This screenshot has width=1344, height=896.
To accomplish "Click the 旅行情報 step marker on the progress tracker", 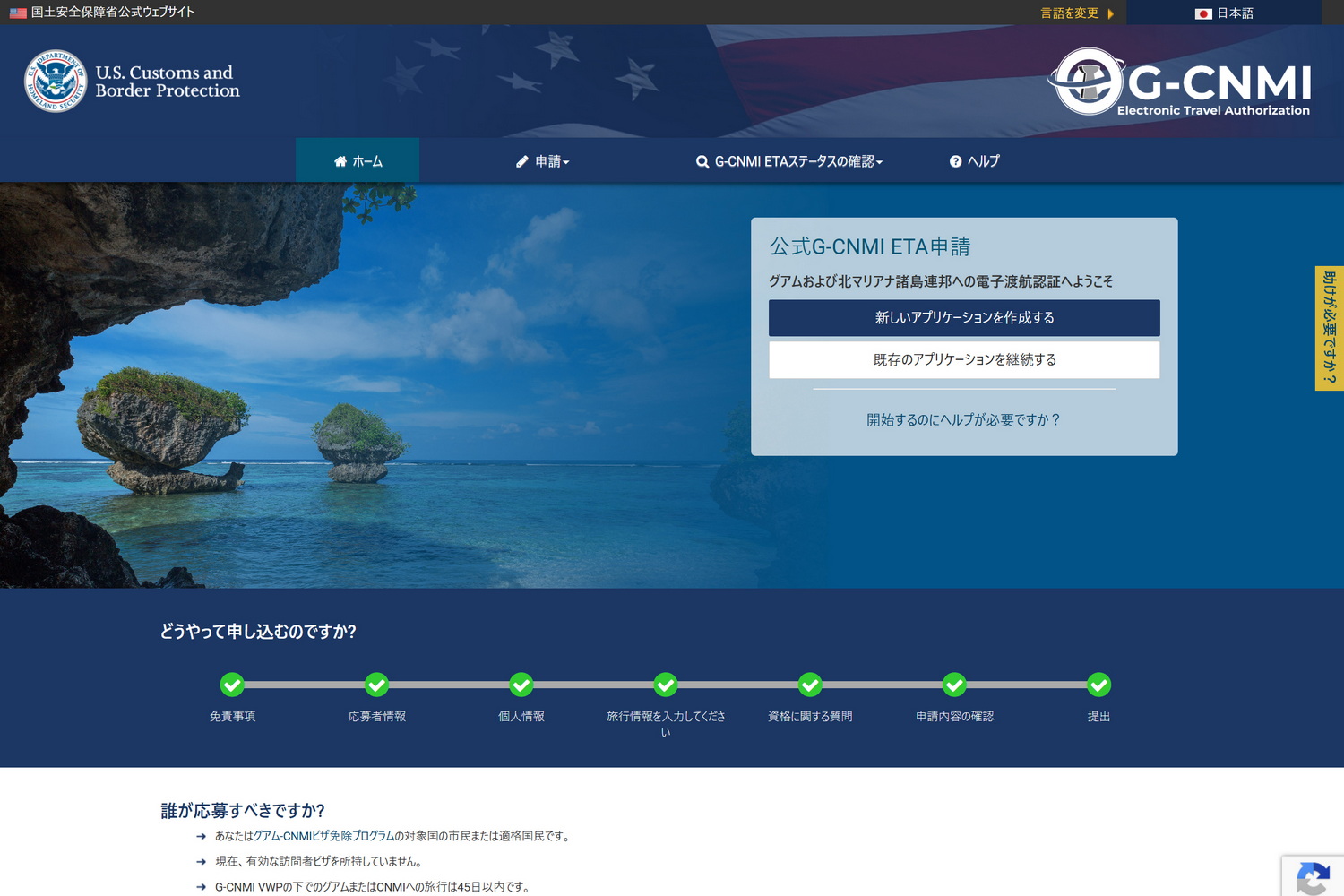I will [665, 685].
